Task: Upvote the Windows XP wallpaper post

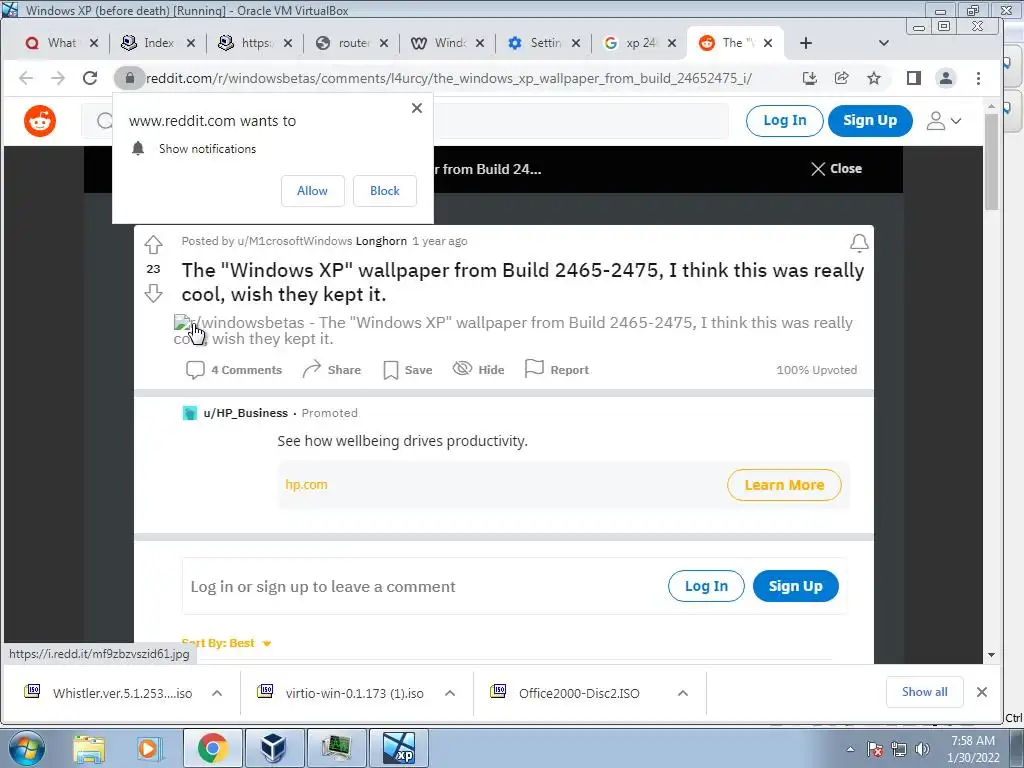Action: tap(153, 244)
